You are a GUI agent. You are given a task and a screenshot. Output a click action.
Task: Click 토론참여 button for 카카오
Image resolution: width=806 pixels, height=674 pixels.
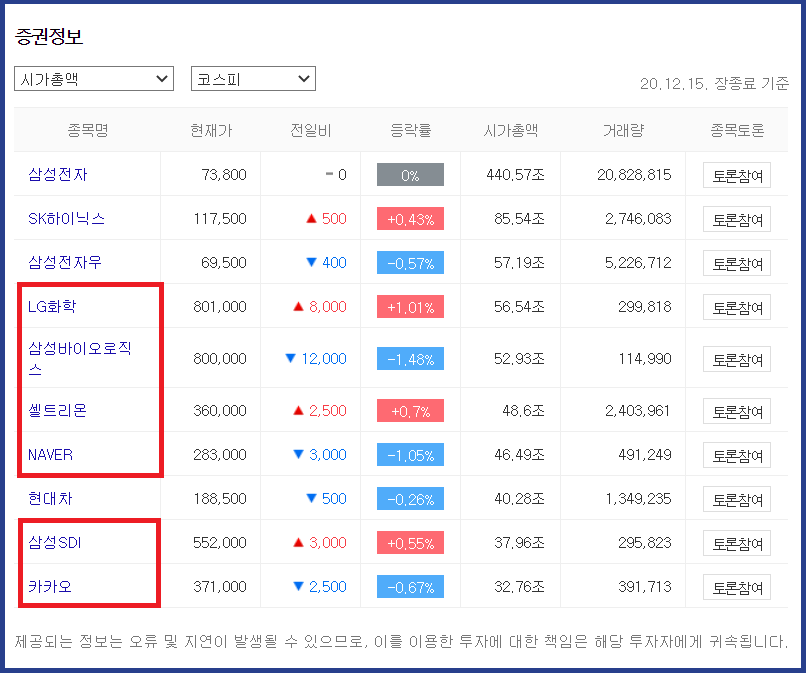pos(737,587)
